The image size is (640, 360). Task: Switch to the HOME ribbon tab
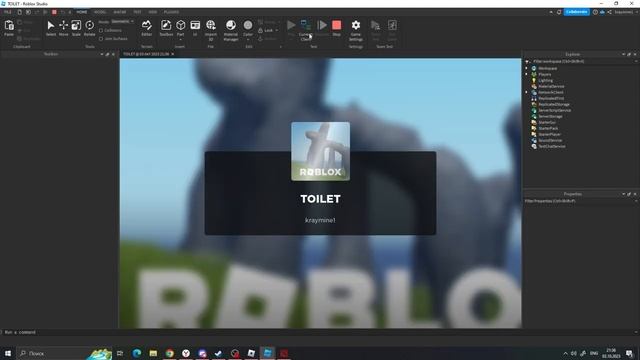[x=82, y=12]
